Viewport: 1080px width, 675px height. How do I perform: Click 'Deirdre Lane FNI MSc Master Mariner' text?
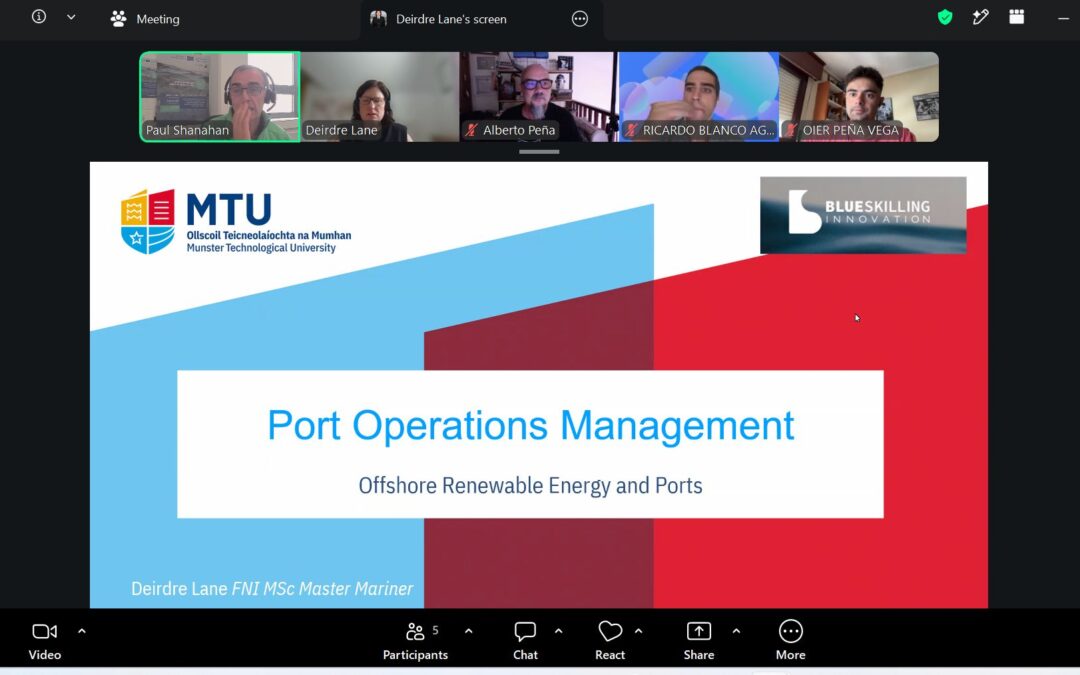click(272, 589)
